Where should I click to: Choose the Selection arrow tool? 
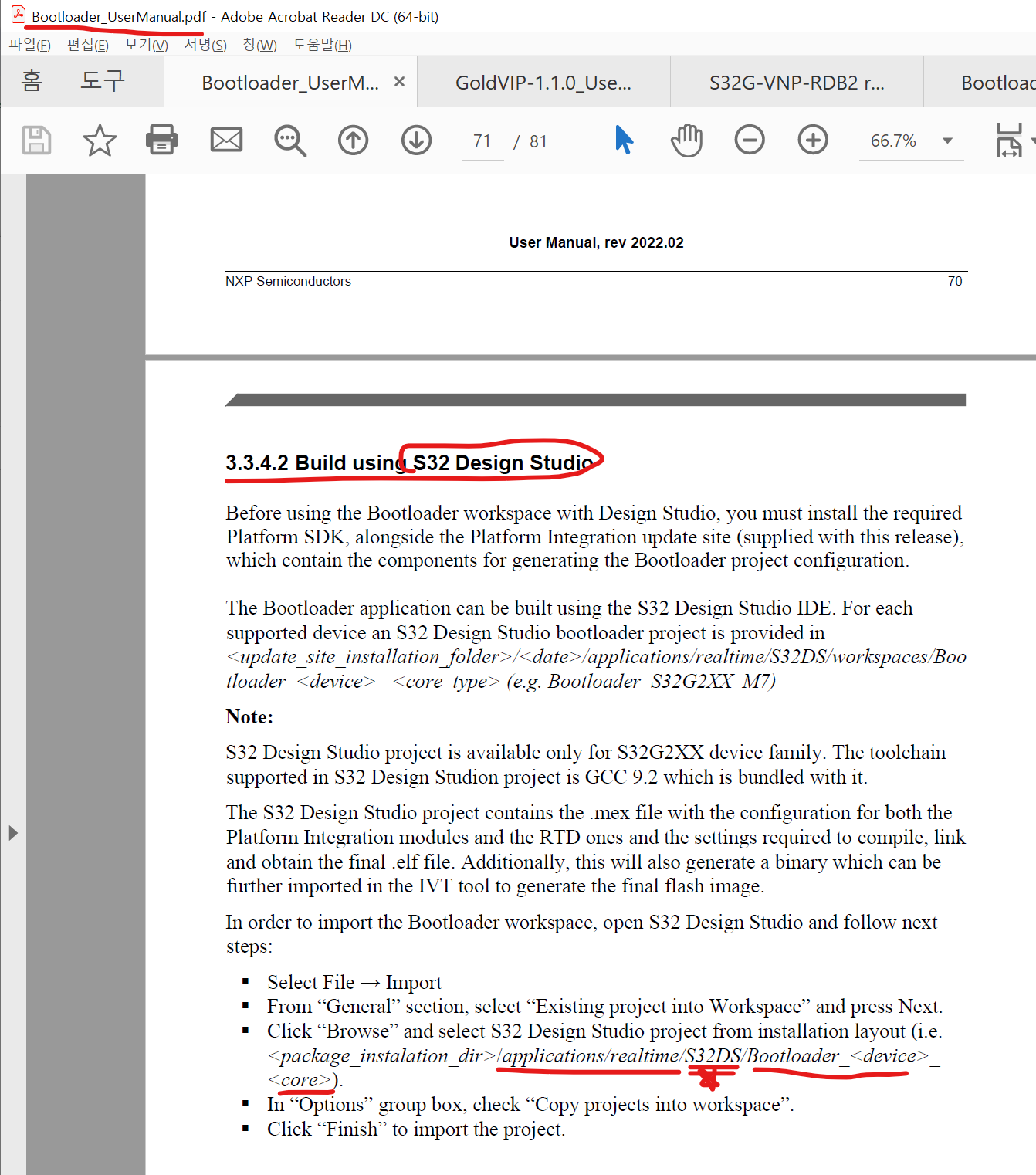(624, 141)
